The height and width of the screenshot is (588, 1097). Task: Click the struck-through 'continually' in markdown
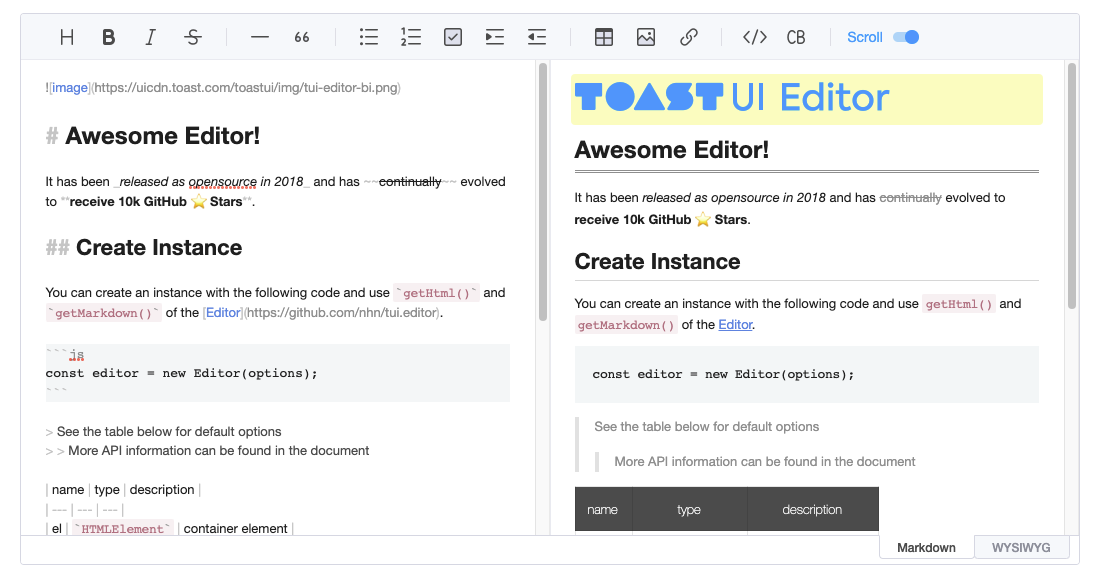tap(410, 181)
